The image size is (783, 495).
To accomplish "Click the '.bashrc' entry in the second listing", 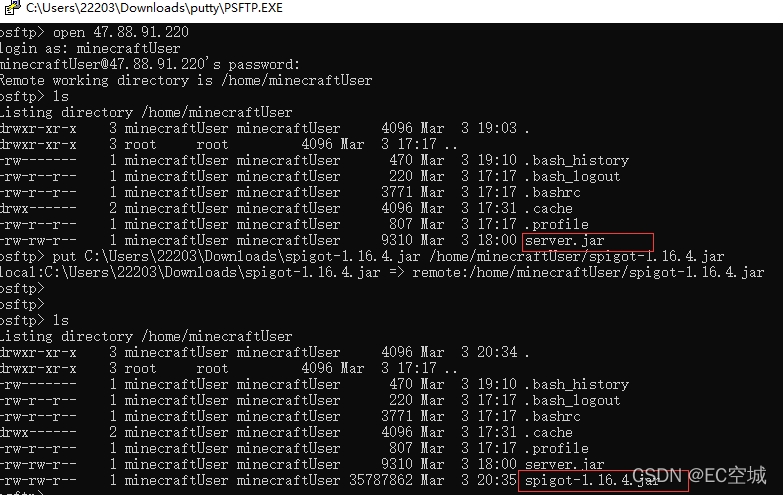I will 552,416.
